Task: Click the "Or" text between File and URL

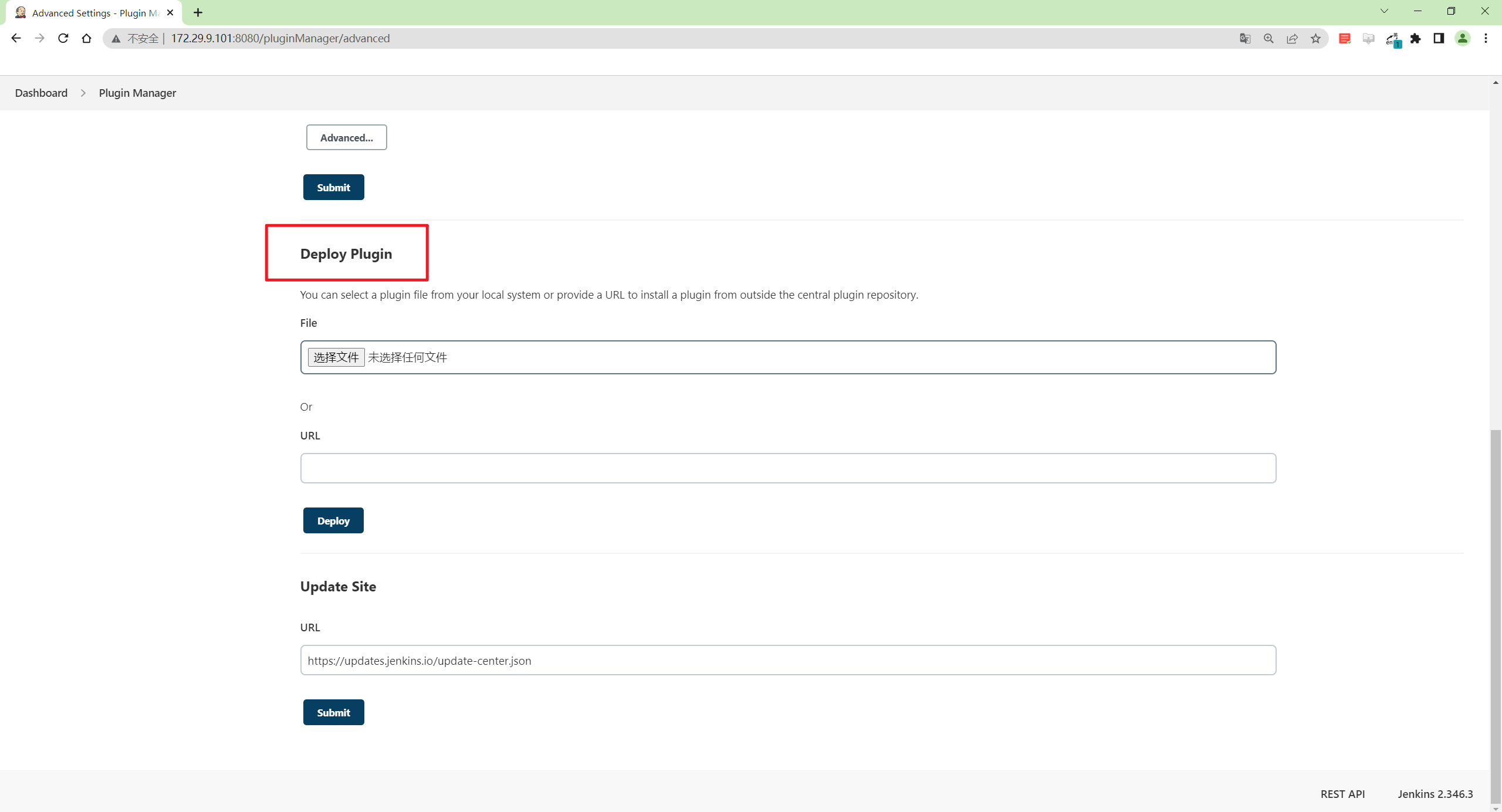Action: click(306, 407)
